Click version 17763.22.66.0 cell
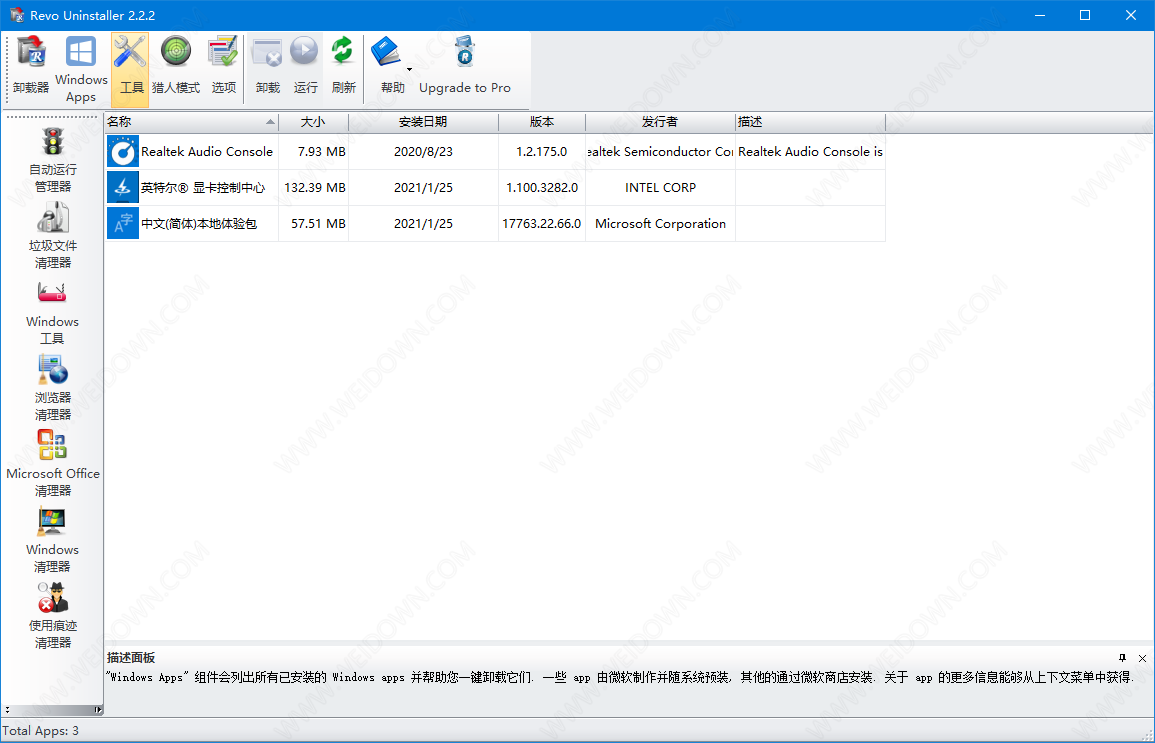1155x743 pixels. [541, 224]
